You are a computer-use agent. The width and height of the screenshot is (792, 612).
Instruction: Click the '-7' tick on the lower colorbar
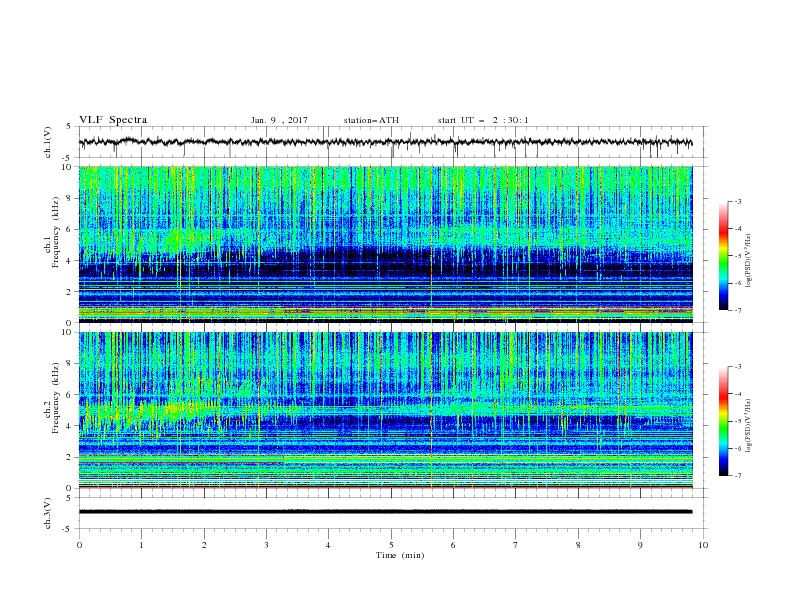tap(737, 476)
